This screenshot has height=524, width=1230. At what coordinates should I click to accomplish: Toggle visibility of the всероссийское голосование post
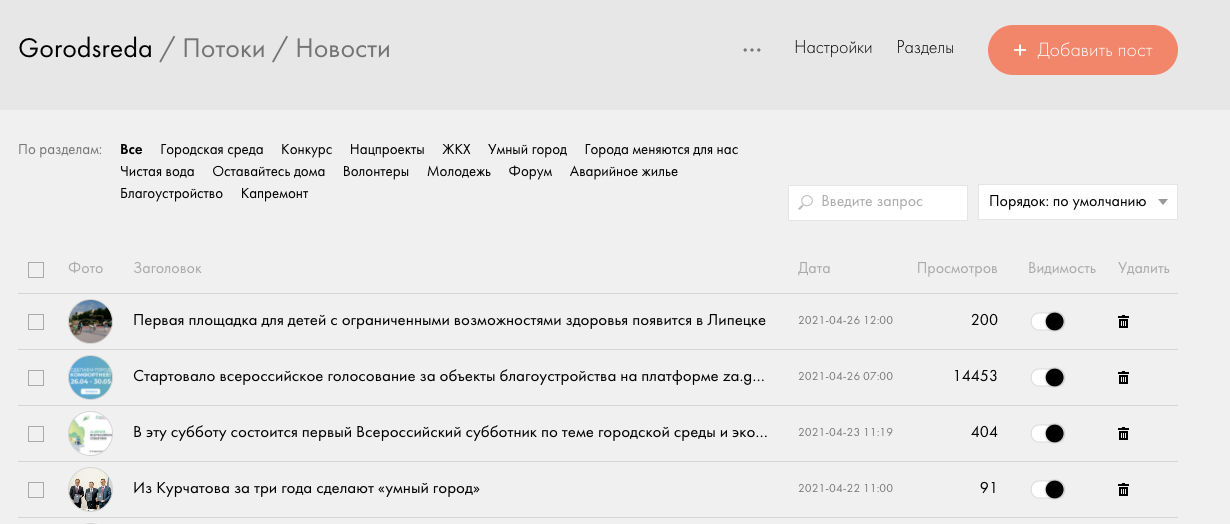coord(1047,377)
